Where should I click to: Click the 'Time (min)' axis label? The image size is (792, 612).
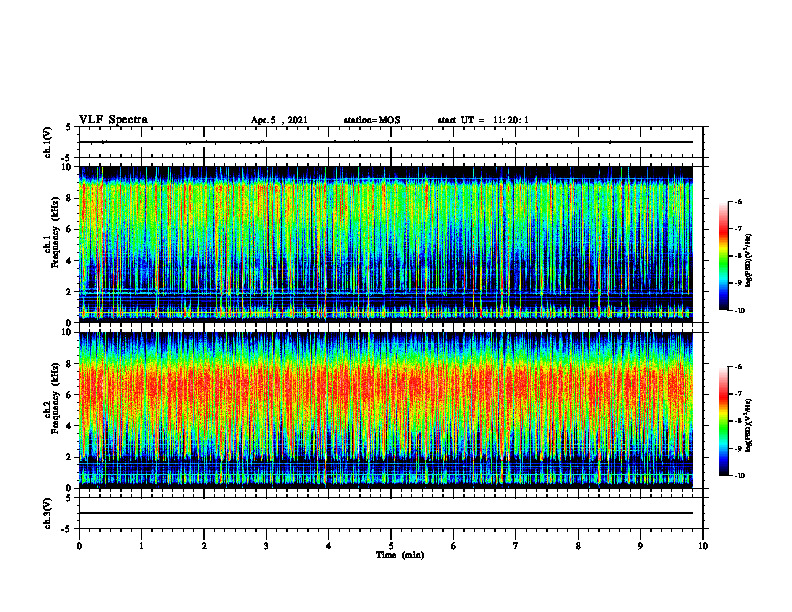click(400, 555)
